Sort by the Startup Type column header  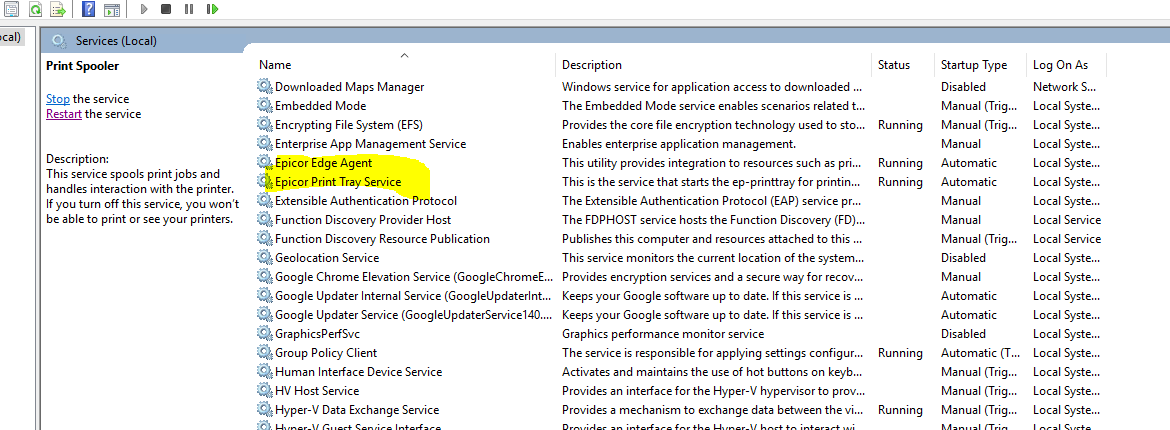point(973,65)
